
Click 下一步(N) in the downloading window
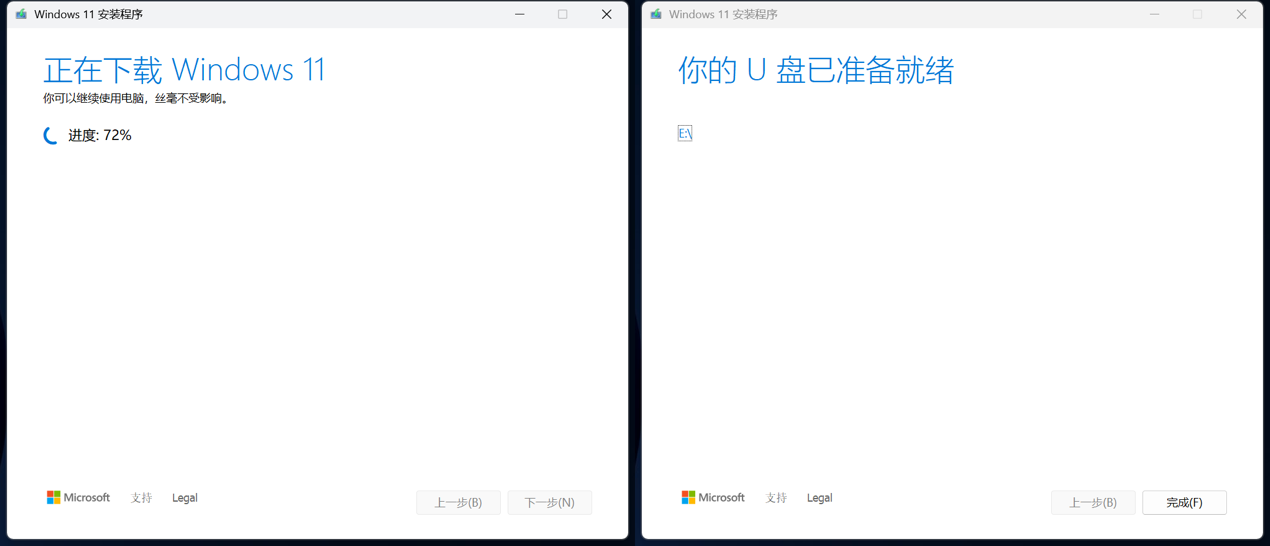click(549, 502)
